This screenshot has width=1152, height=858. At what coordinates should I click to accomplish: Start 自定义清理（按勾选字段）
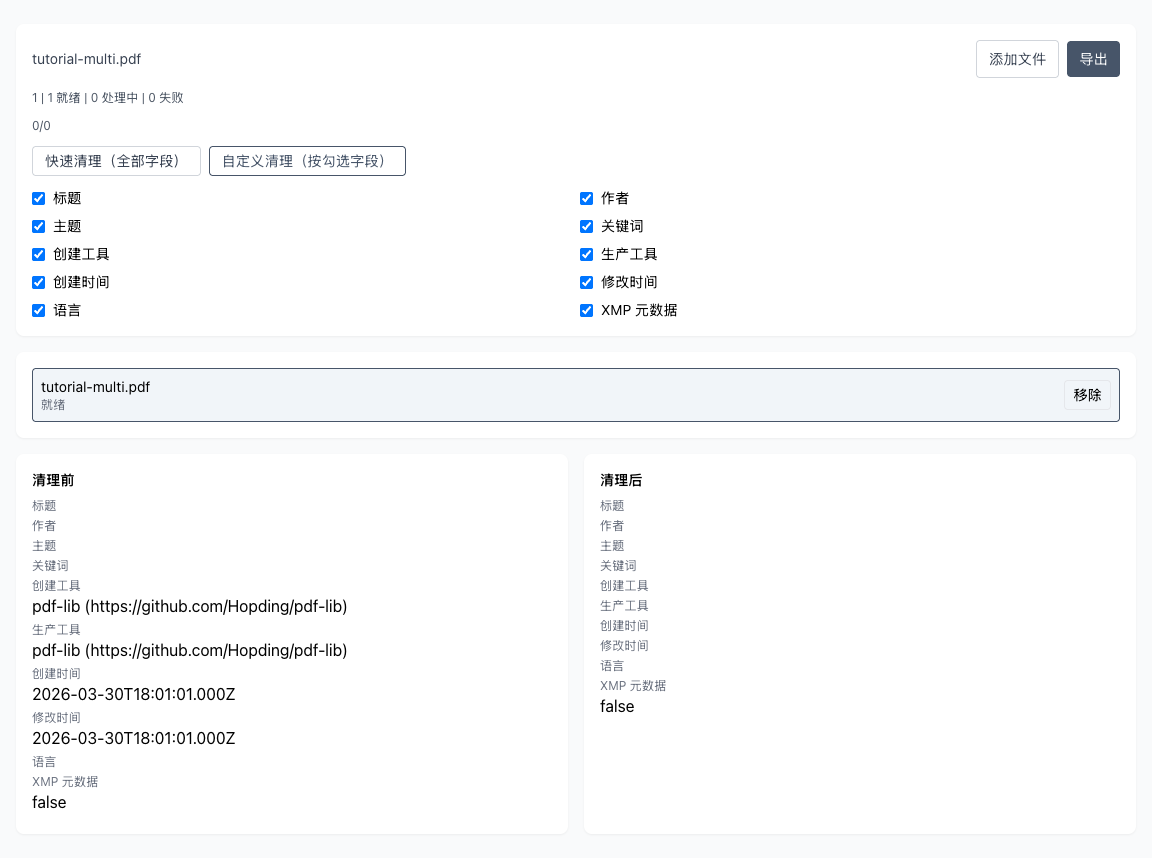coord(307,160)
